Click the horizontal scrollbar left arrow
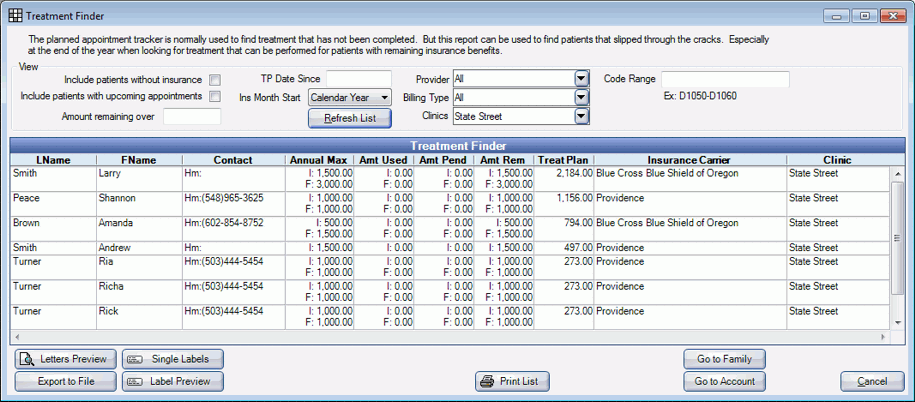This screenshot has width=915, height=402. [x=16, y=337]
